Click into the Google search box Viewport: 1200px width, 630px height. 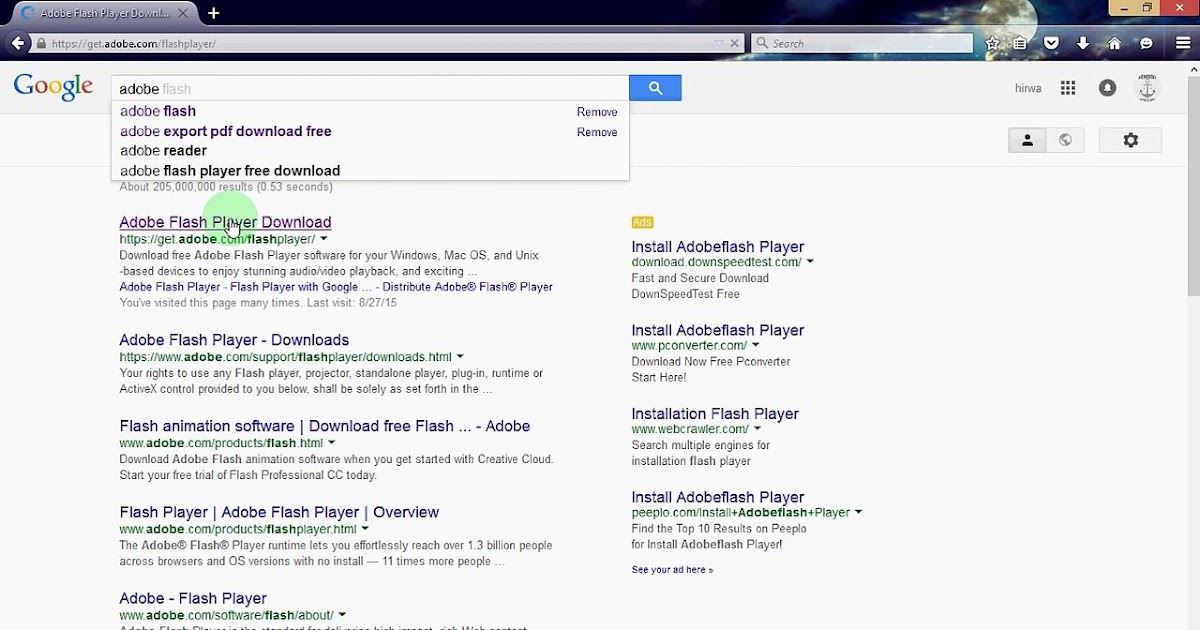pos(370,88)
